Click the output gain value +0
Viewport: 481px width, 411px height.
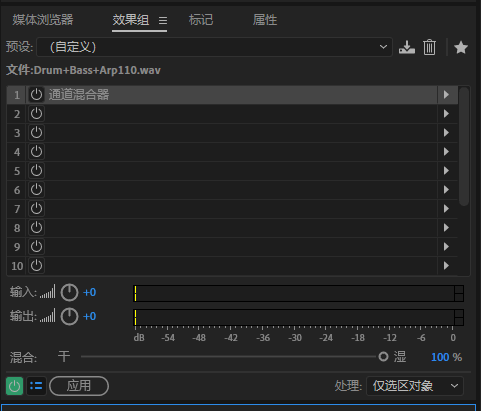click(x=89, y=316)
